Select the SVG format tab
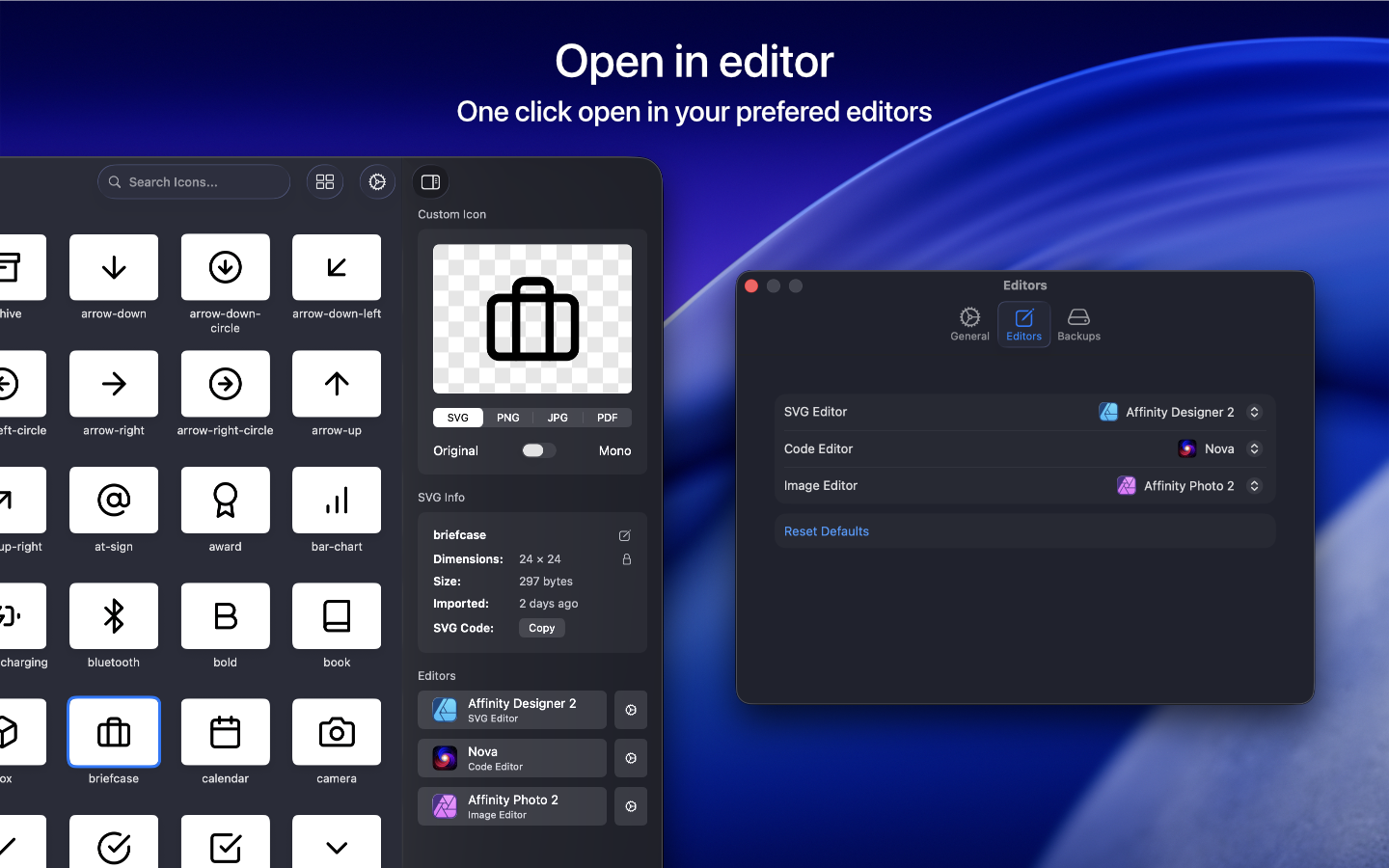This screenshot has height=868, width=1389. click(x=458, y=418)
